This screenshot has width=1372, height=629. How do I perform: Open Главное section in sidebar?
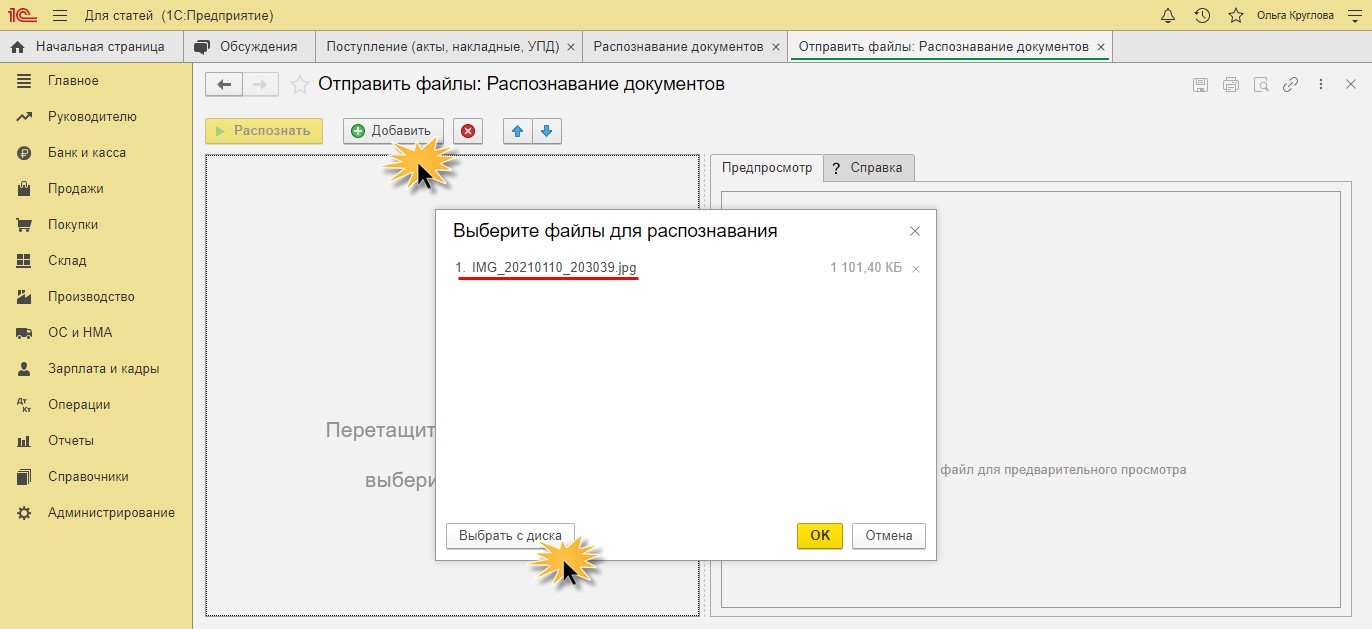tap(96, 81)
